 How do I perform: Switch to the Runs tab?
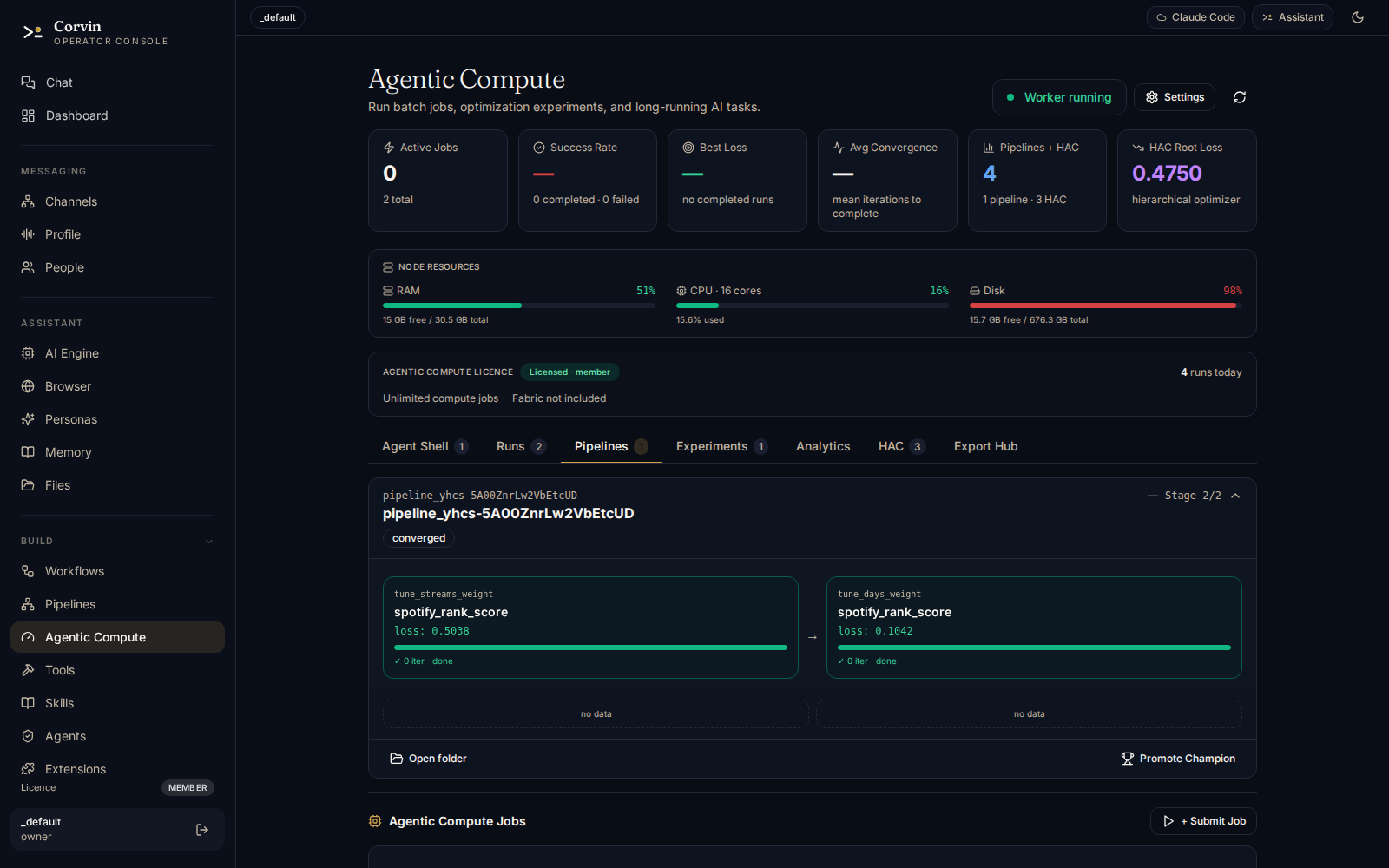(521, 446)
